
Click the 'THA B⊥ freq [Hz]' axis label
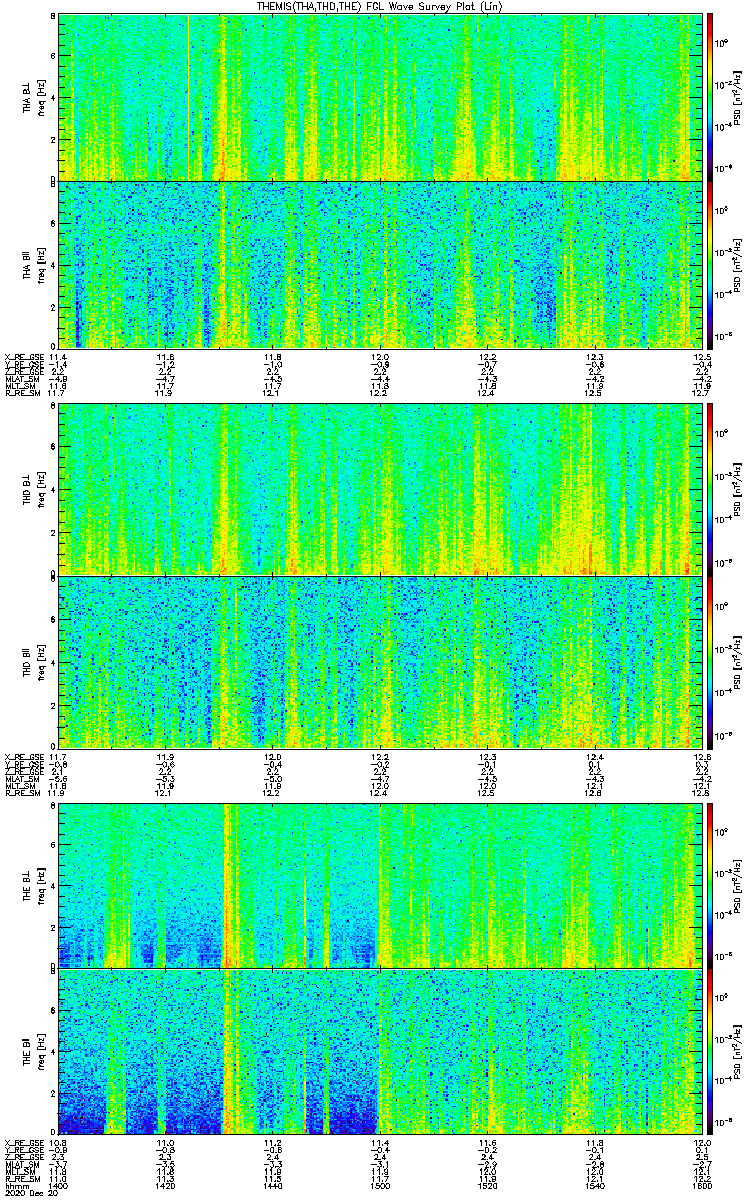[x=33, y=96]
